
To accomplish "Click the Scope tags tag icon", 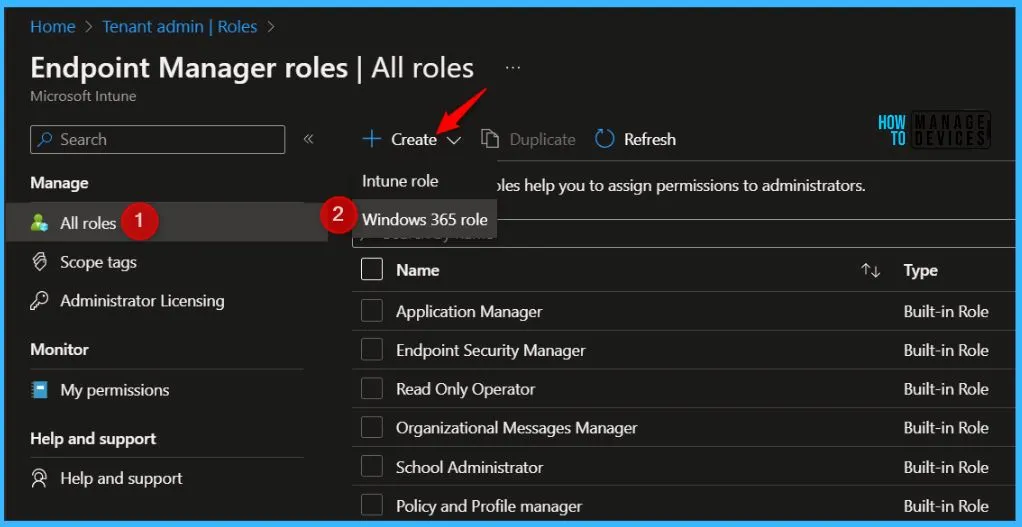I will pyautogui.click(x=39, y=263).
